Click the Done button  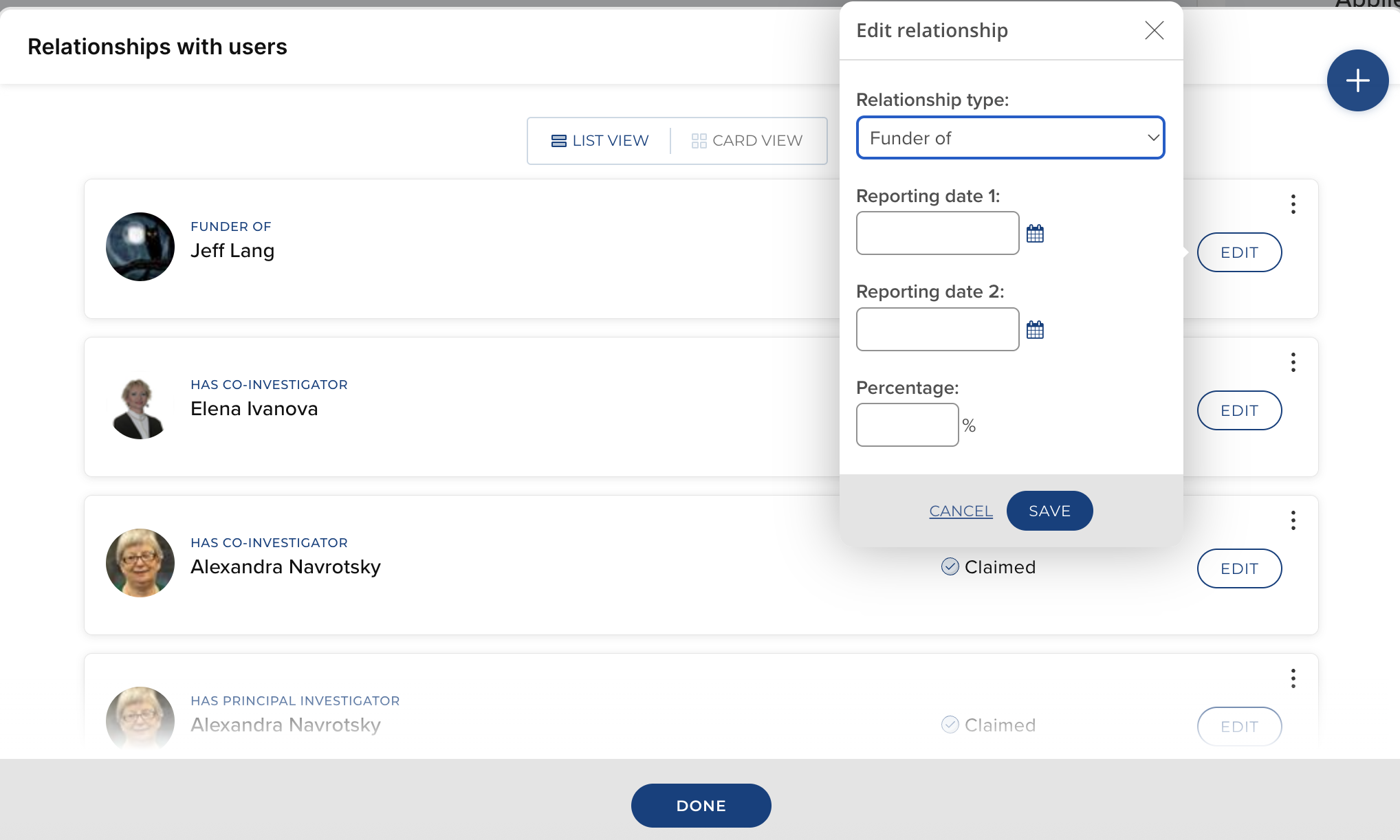click(x=701, y=806)
